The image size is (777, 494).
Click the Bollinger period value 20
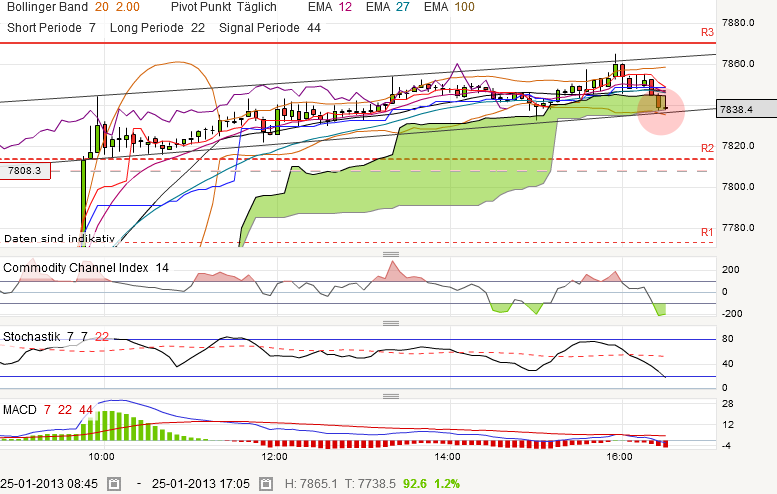102,7
